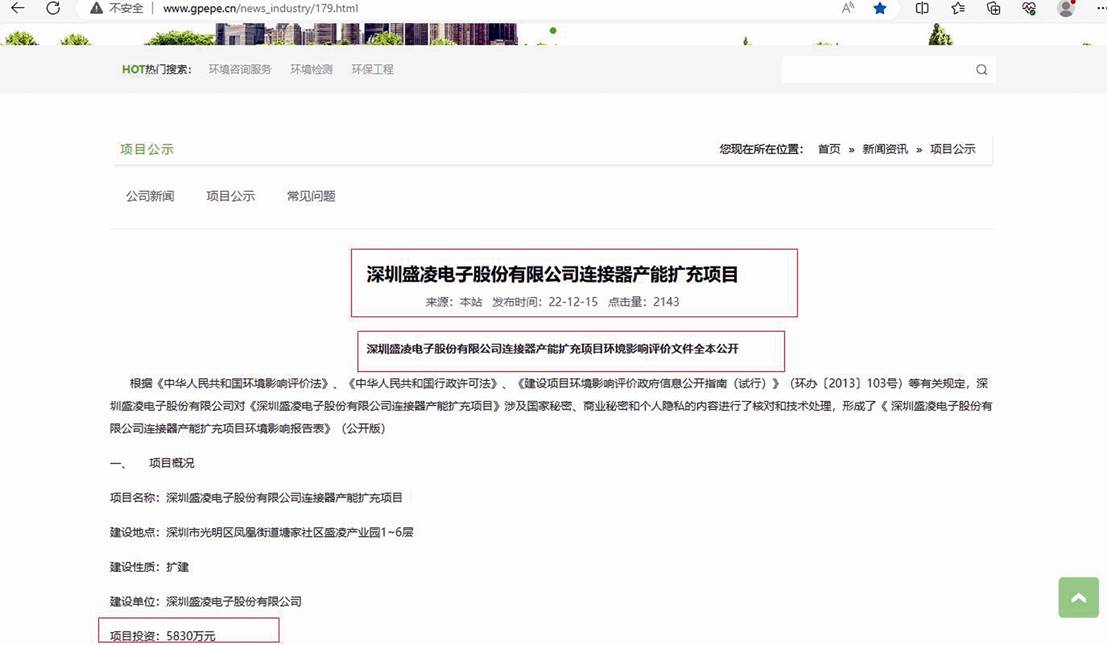The image size is (1107, 645).
Task: Switch to the 常见问题 tab
Action: click(x=311, y=196)
